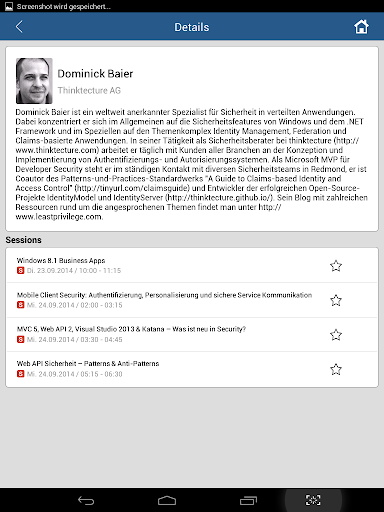384x512 pixels.
Task: Tap the screenshot capture icon in navigation bar
Action: tap(313, 500)
